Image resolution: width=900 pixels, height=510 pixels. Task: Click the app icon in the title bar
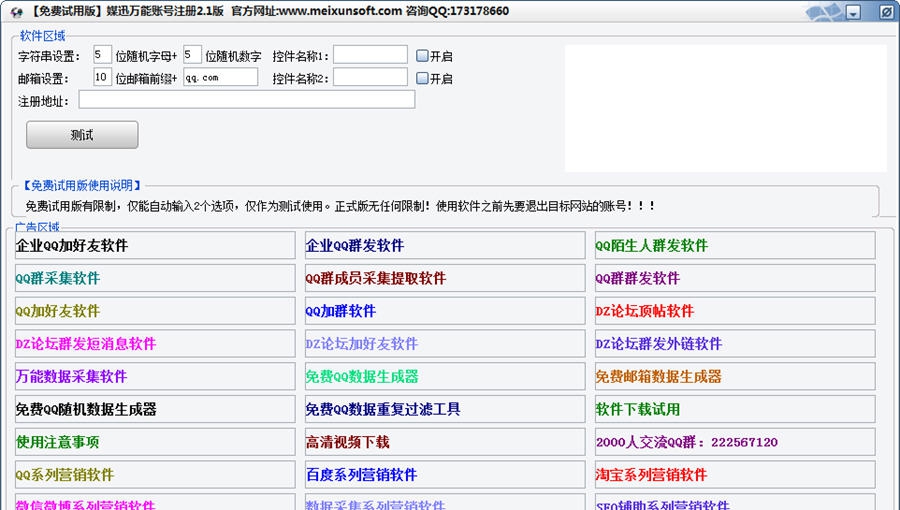[x=16, y=11]
